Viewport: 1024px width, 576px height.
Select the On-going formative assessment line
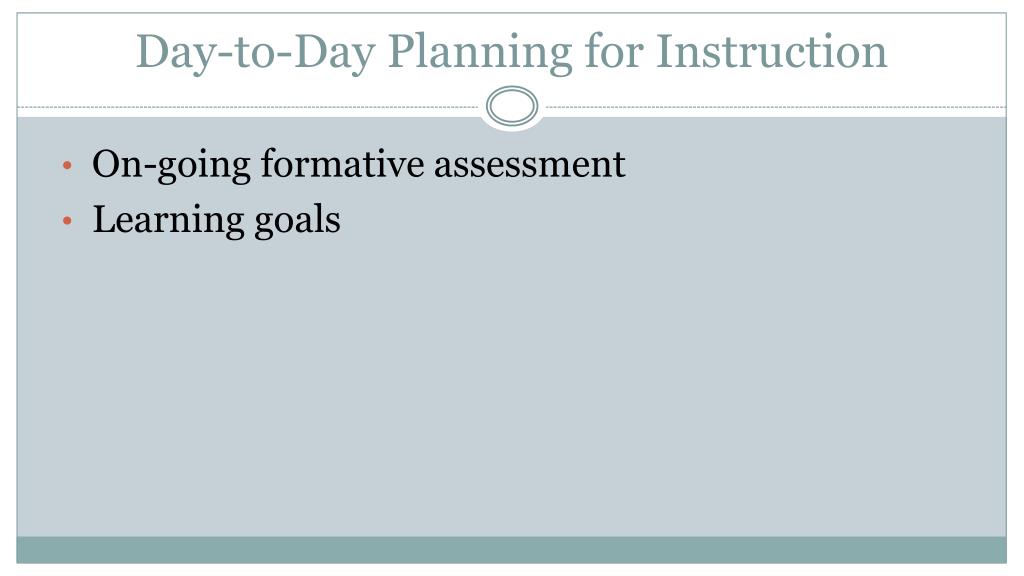pyautogui.click(x=359, y=165)
